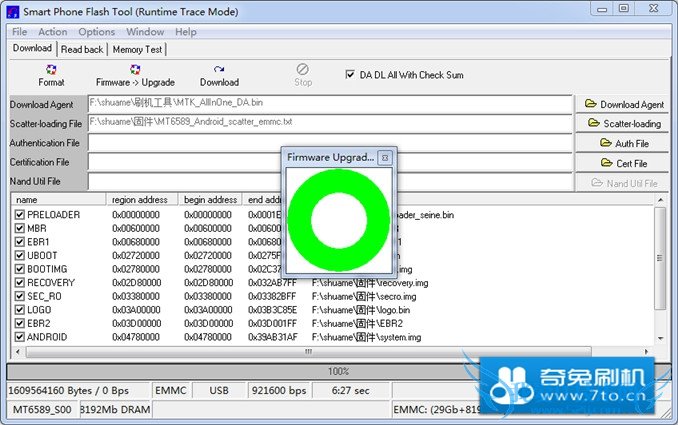The height and width of the screenshot is (425, 678).
Task: Open the Options menu
Action: coord(97,32)
